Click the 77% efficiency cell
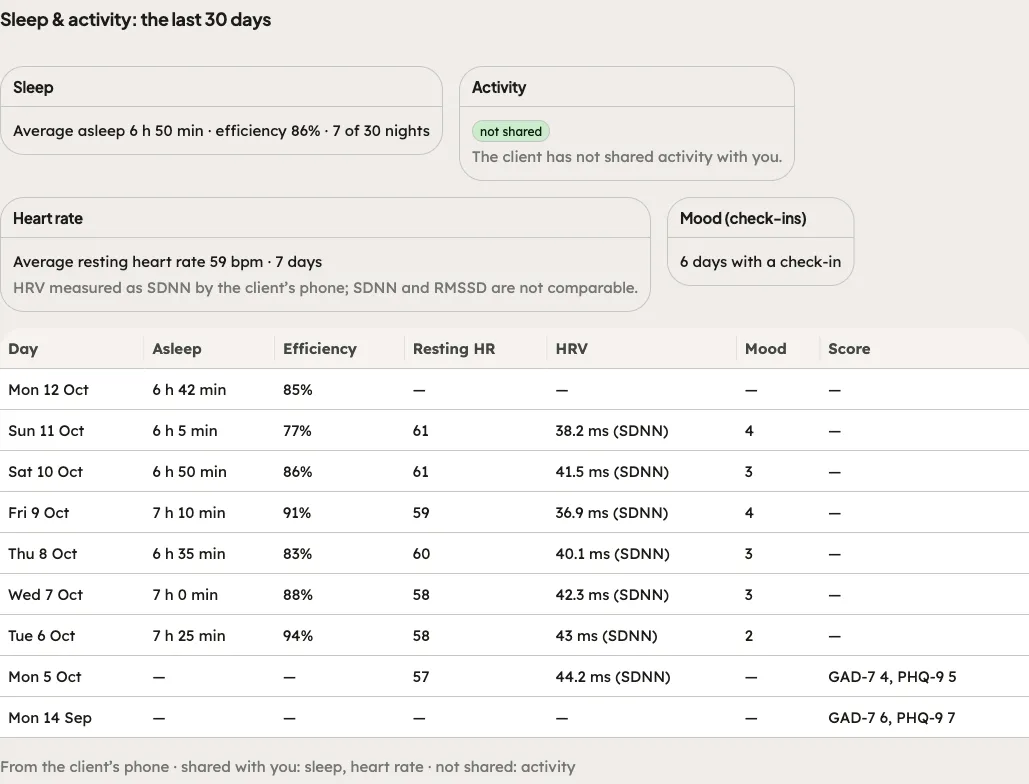This screenshot has height=784, width=1029. [x=297, y=431]
